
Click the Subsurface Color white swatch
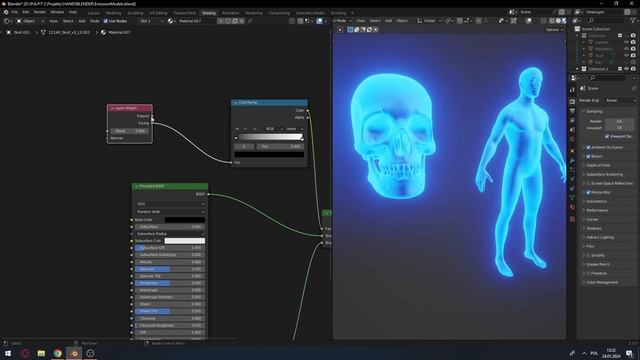[x=184, y=241]
